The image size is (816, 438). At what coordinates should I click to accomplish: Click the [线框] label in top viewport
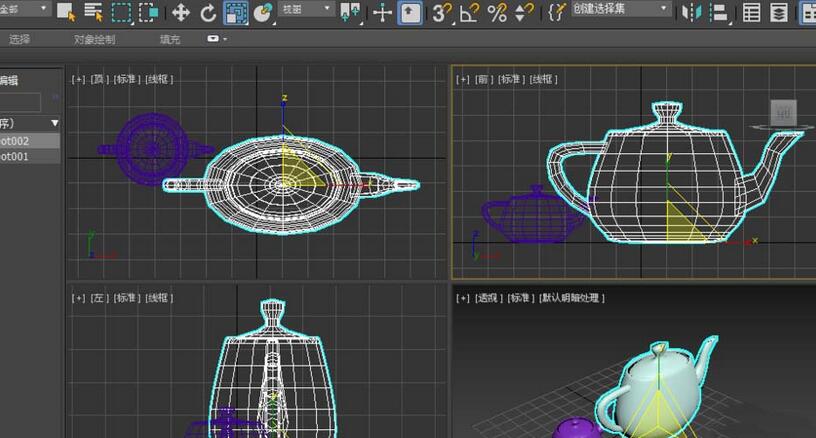(158, 79)
